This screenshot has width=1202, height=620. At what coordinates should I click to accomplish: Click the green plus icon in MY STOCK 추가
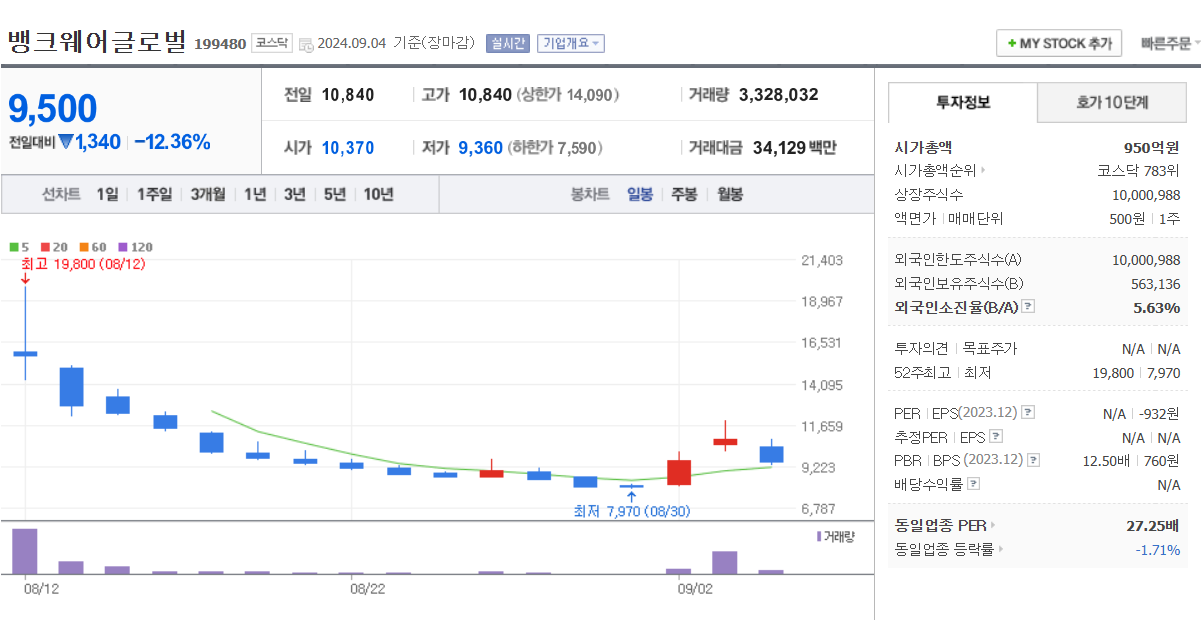[1012, 44]
